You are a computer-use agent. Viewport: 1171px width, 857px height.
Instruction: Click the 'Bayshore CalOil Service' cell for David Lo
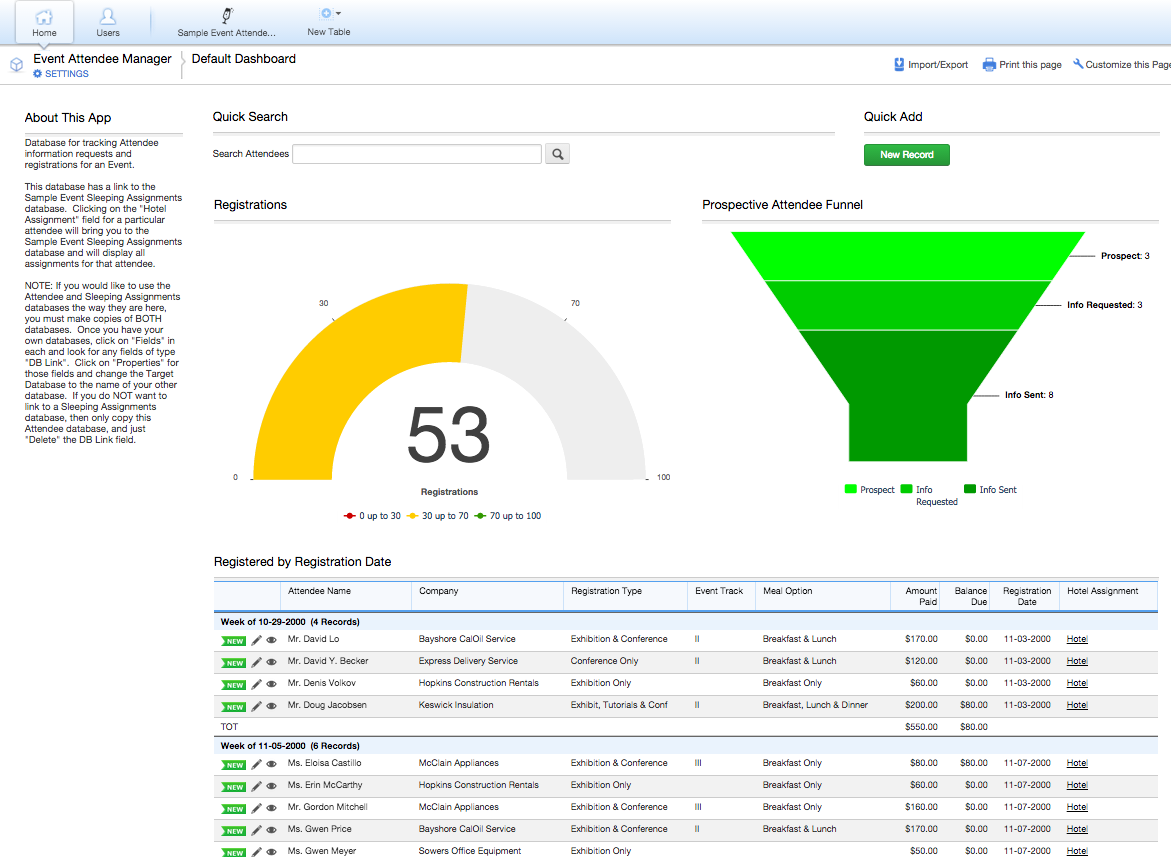pos(467,639)
